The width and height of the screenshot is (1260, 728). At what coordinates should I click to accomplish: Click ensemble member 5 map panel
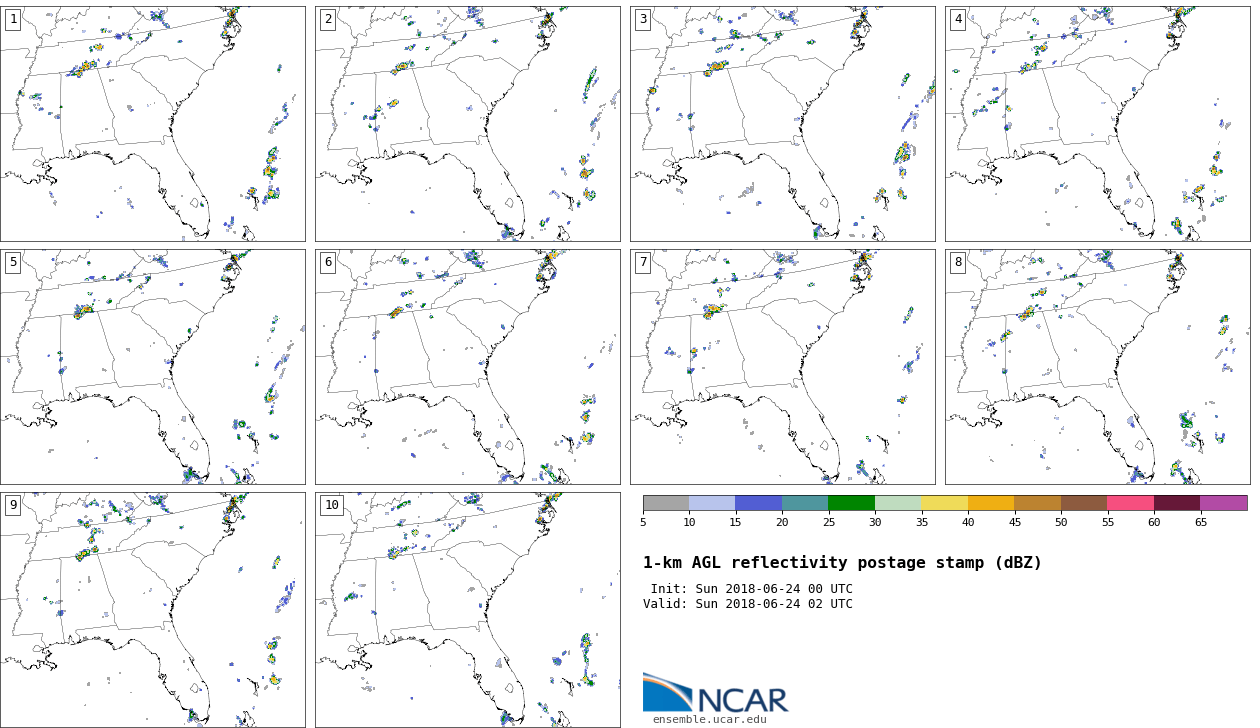tap(152, 367)
